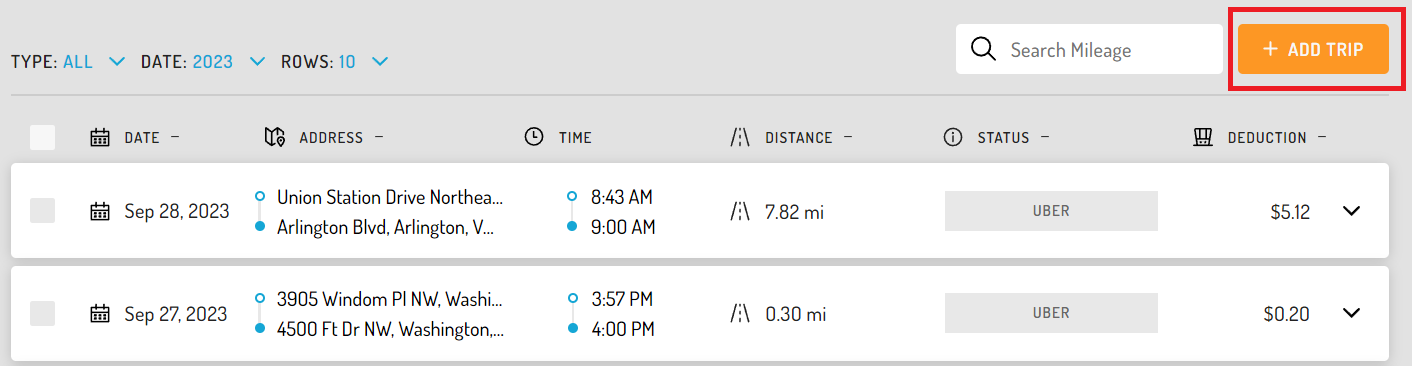This screenshot has width=1412, height=366.
Task: Select the Sep 28, 2023 trip checkbox
Action: pos(42,210)
